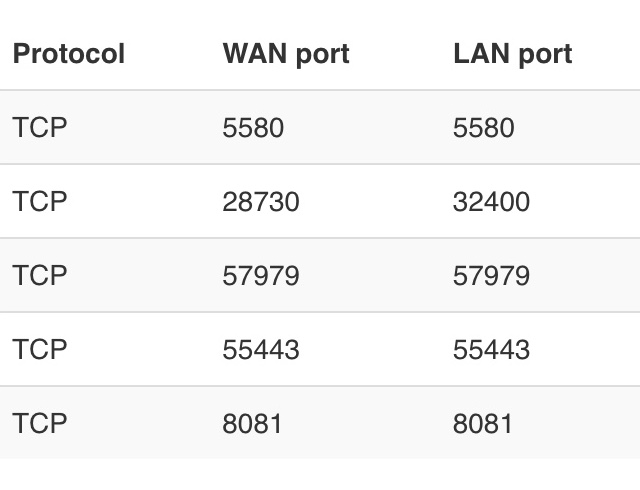Select the TCP cell in the 55443 row
This screenshot has width=640, height=490.
point(40,350)
